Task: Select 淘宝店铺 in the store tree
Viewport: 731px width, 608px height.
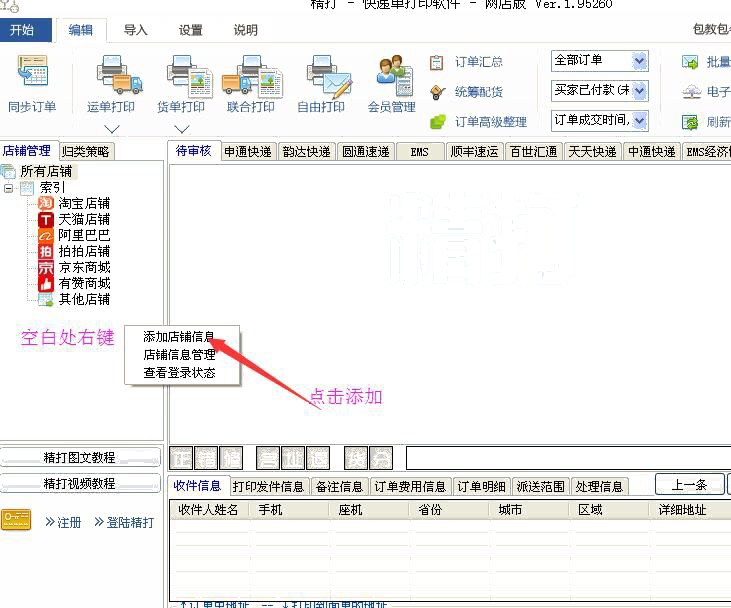Action: tap(83, 203)
